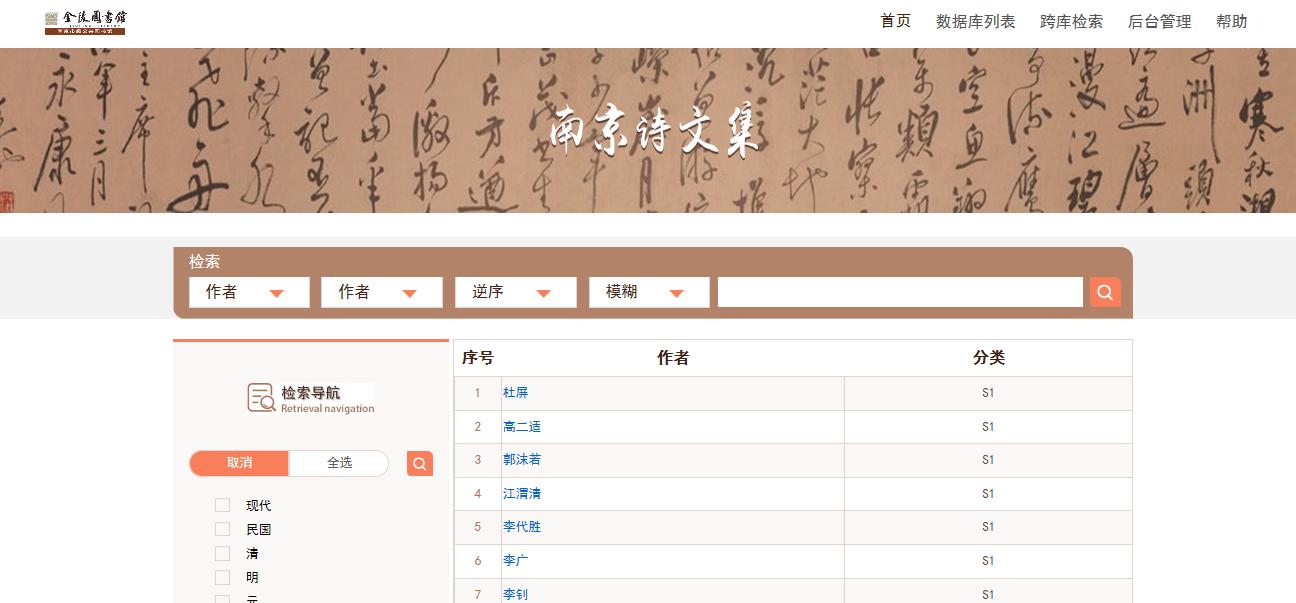Open 数据库列表 menu item
This screenshot has width=1296, height=603.
coord(976,21)
